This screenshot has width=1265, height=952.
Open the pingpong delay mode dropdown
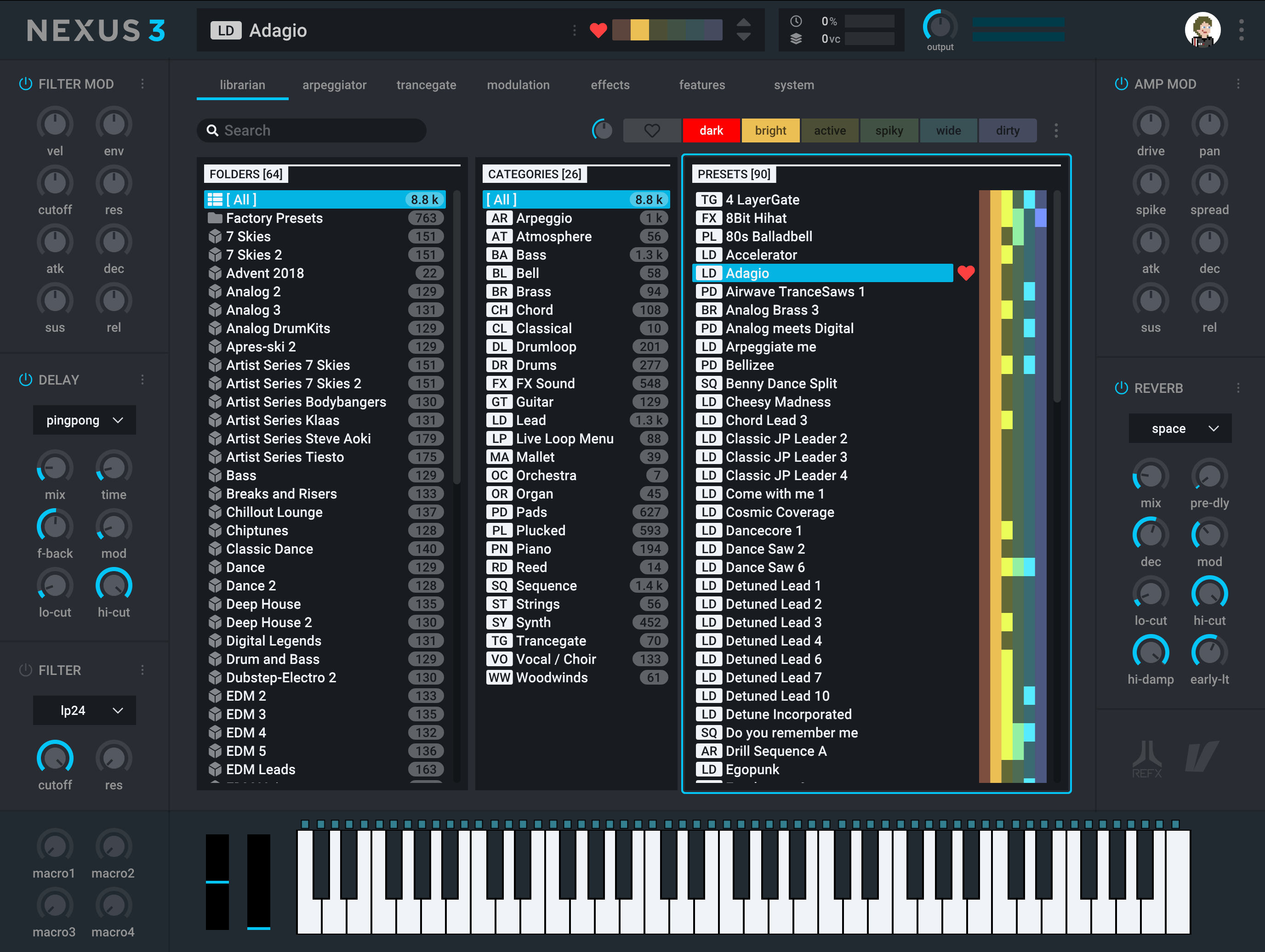tap(84, 420)
